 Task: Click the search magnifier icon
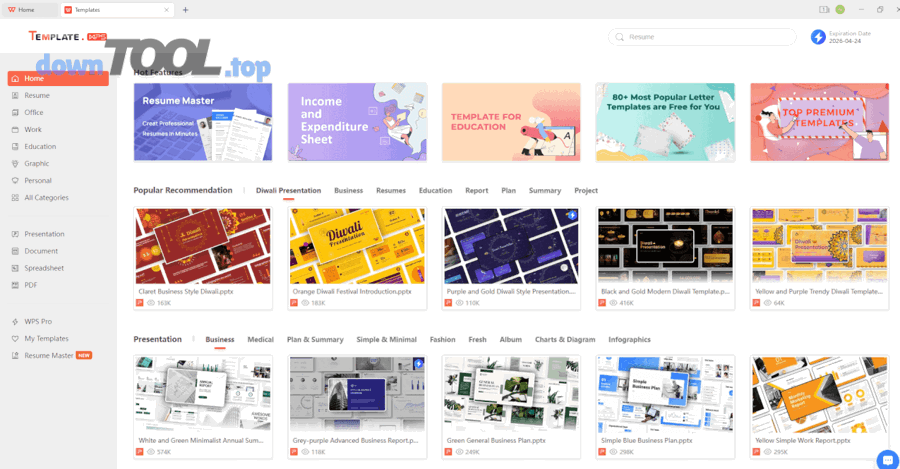click(619, 37)
